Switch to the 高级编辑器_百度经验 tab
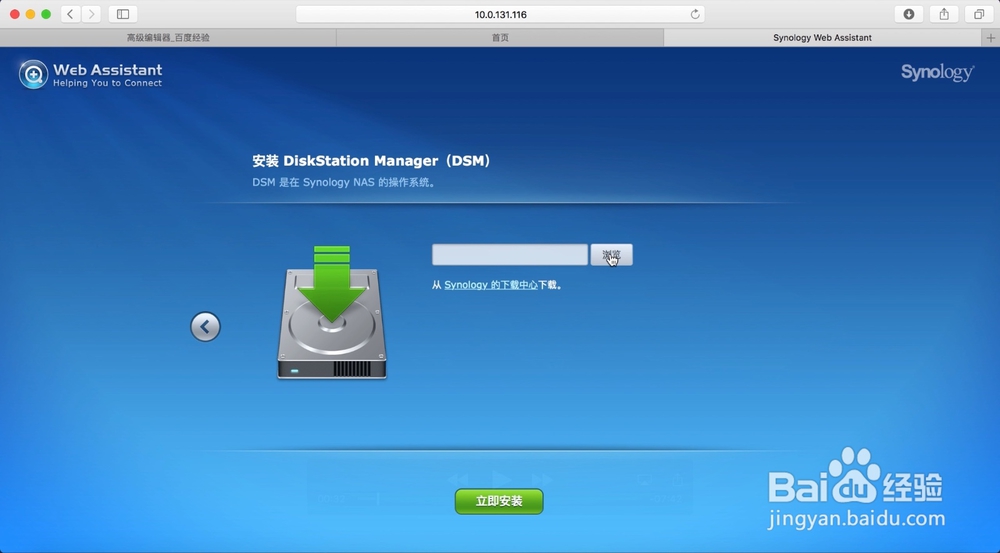Screen dimensions: 1000x553 (168, 38)
